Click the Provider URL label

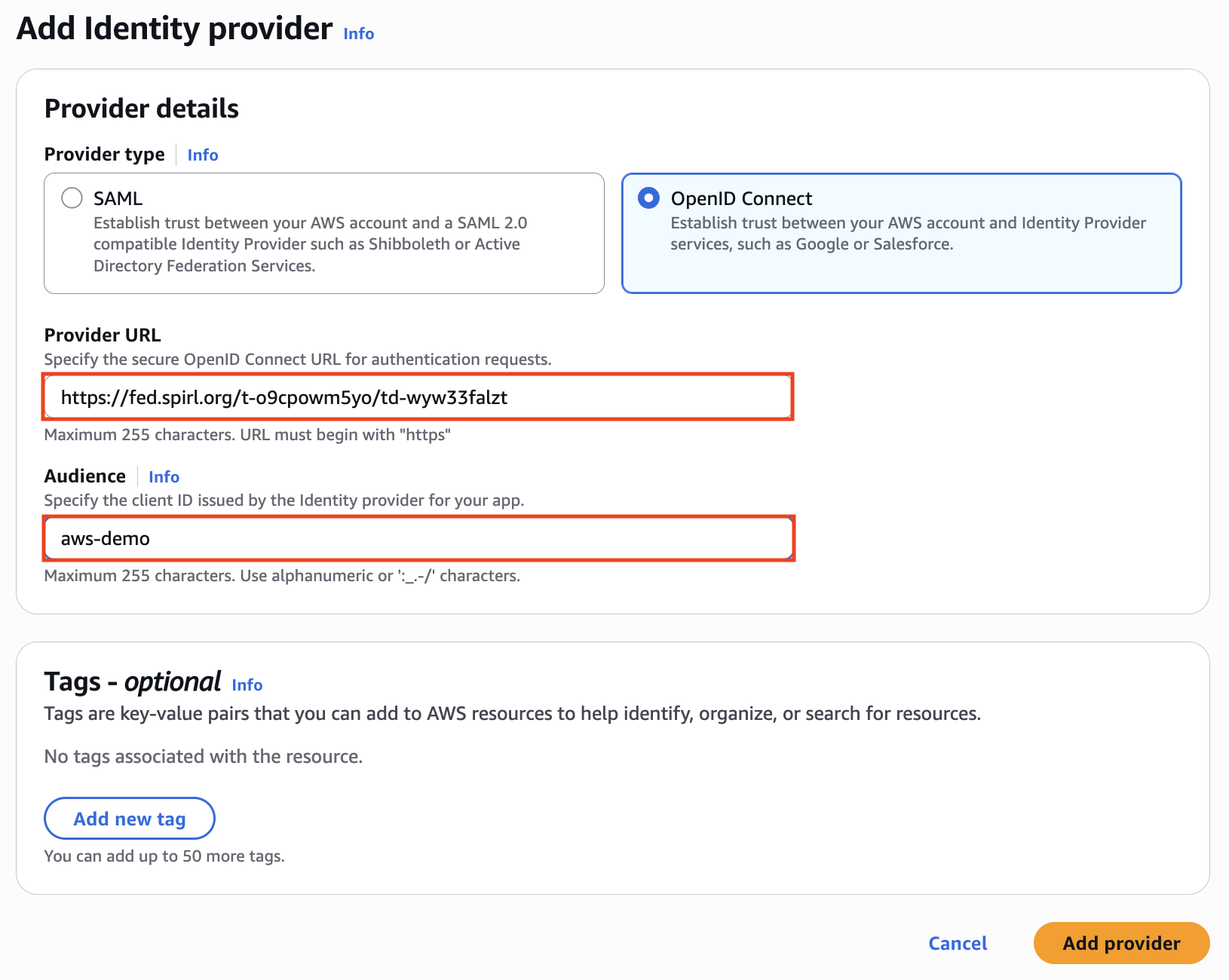tap(102, 335)
